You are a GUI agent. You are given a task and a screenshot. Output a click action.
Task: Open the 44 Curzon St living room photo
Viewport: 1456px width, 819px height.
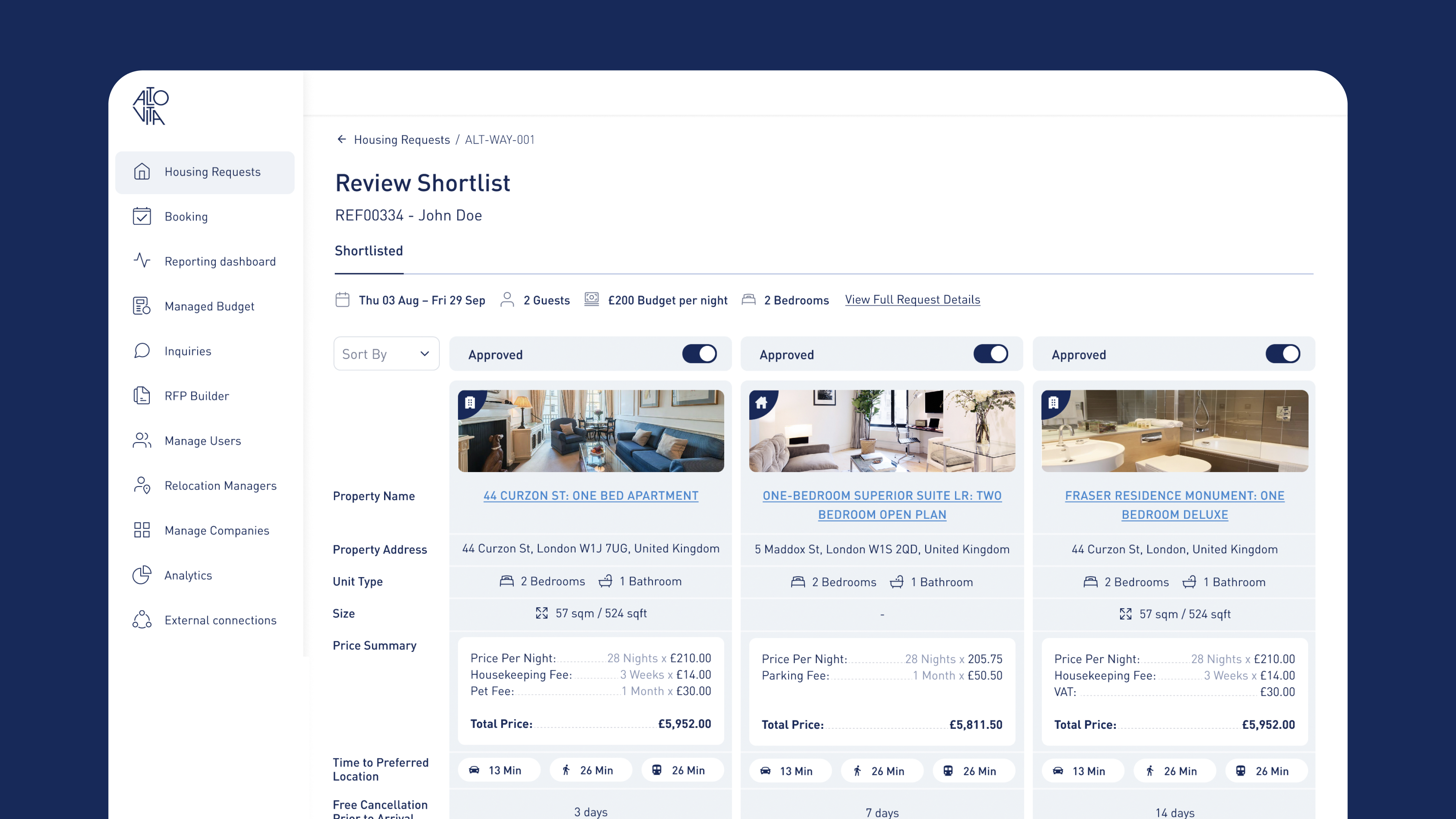point(591,431)
